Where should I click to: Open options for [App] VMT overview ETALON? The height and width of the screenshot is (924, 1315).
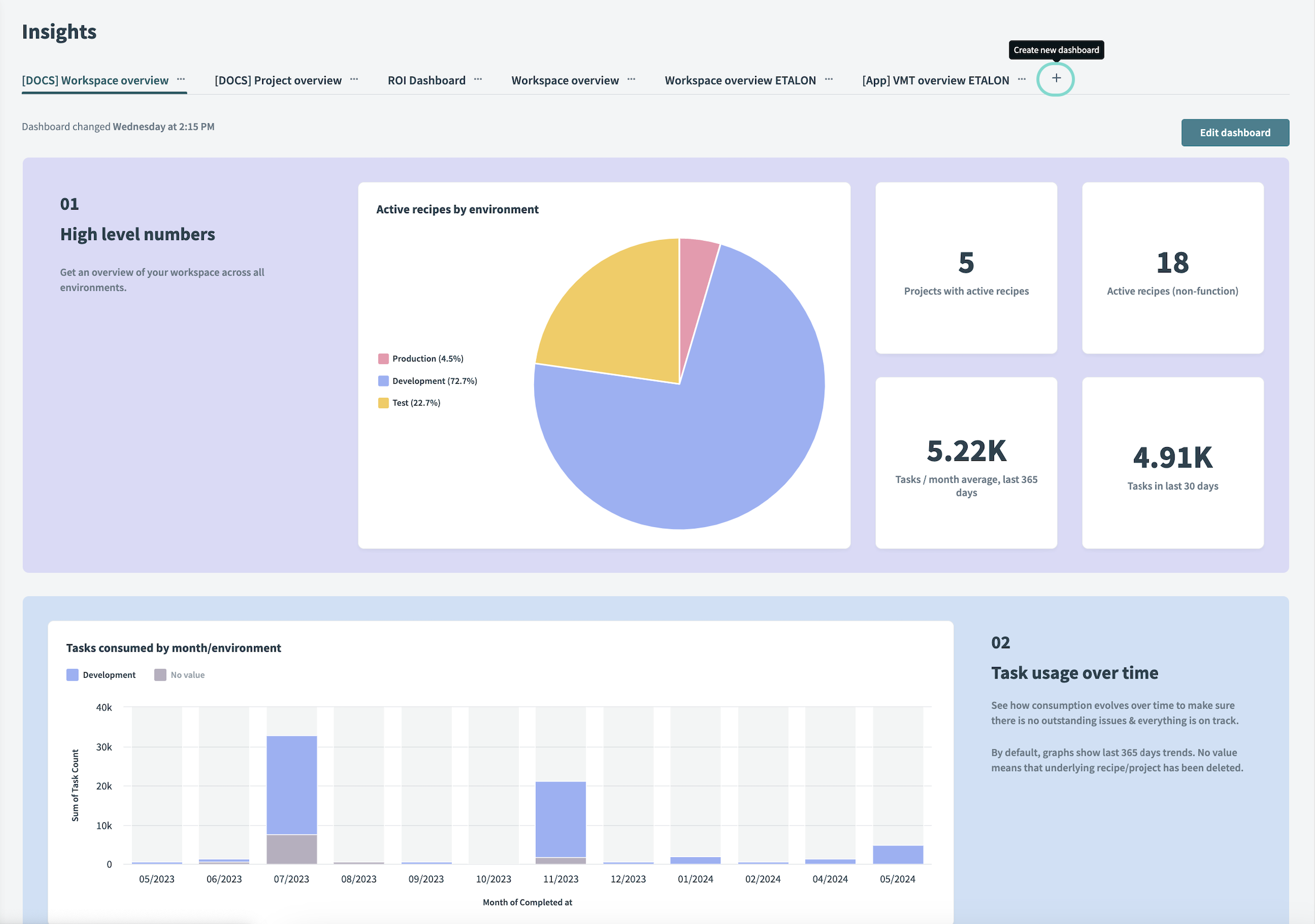[1022, 79]
